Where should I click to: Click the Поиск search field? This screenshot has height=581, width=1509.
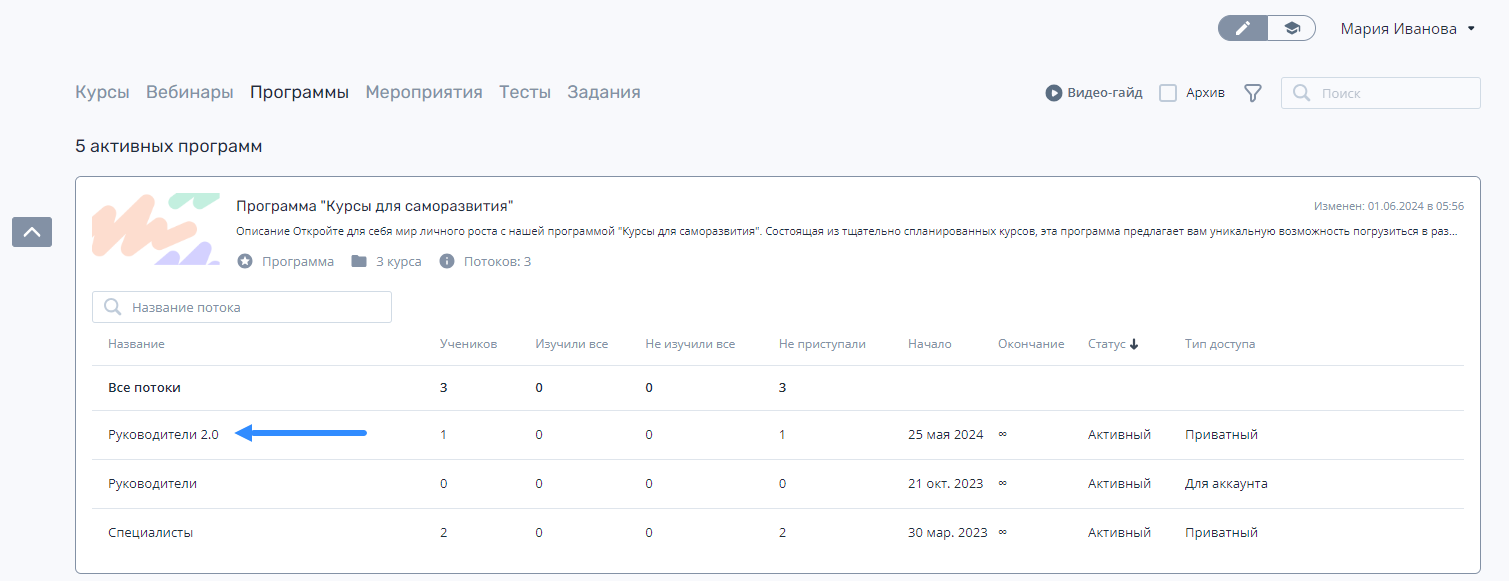coord(1380,93)
